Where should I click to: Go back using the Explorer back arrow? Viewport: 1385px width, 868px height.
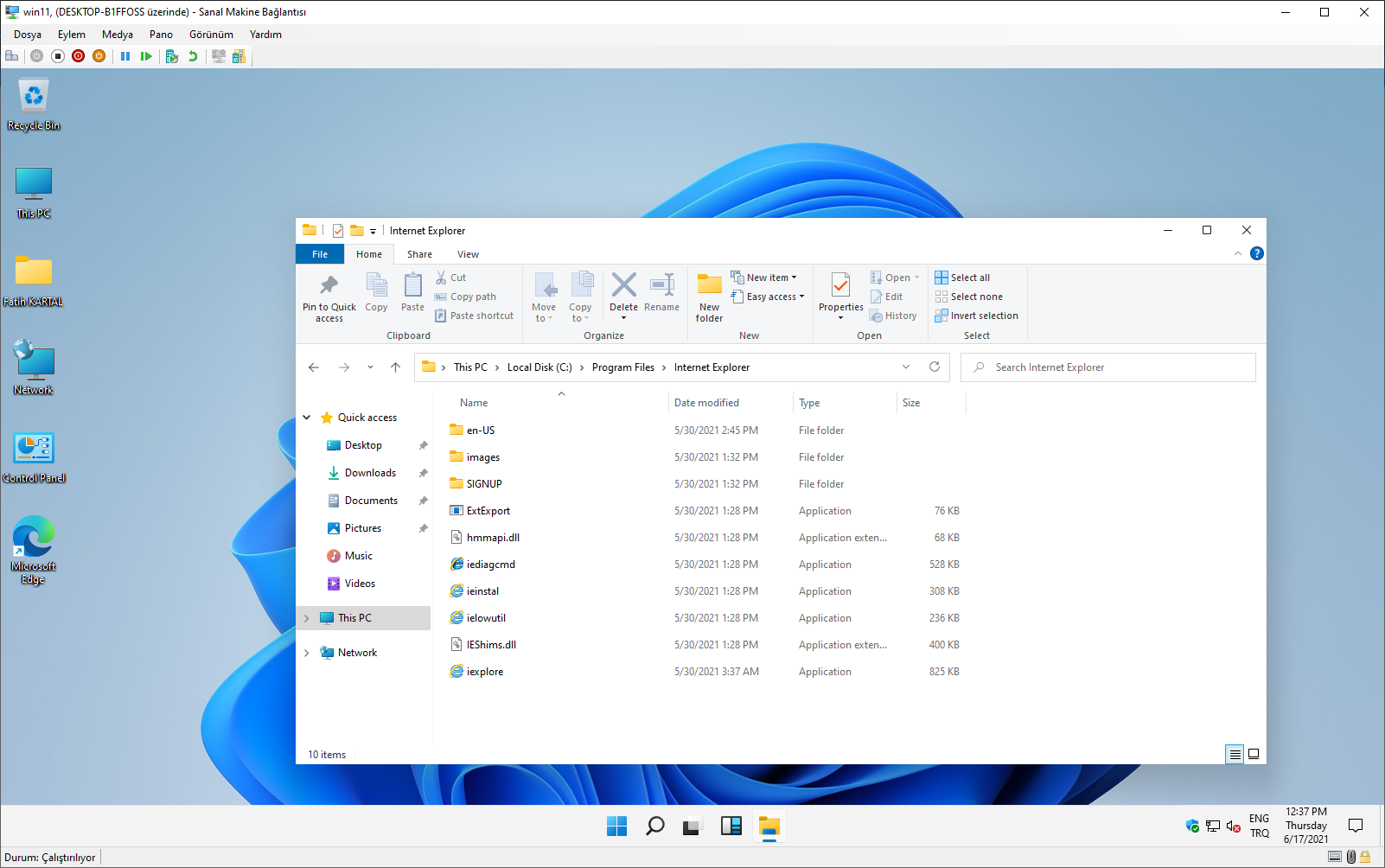coord(314,367)
